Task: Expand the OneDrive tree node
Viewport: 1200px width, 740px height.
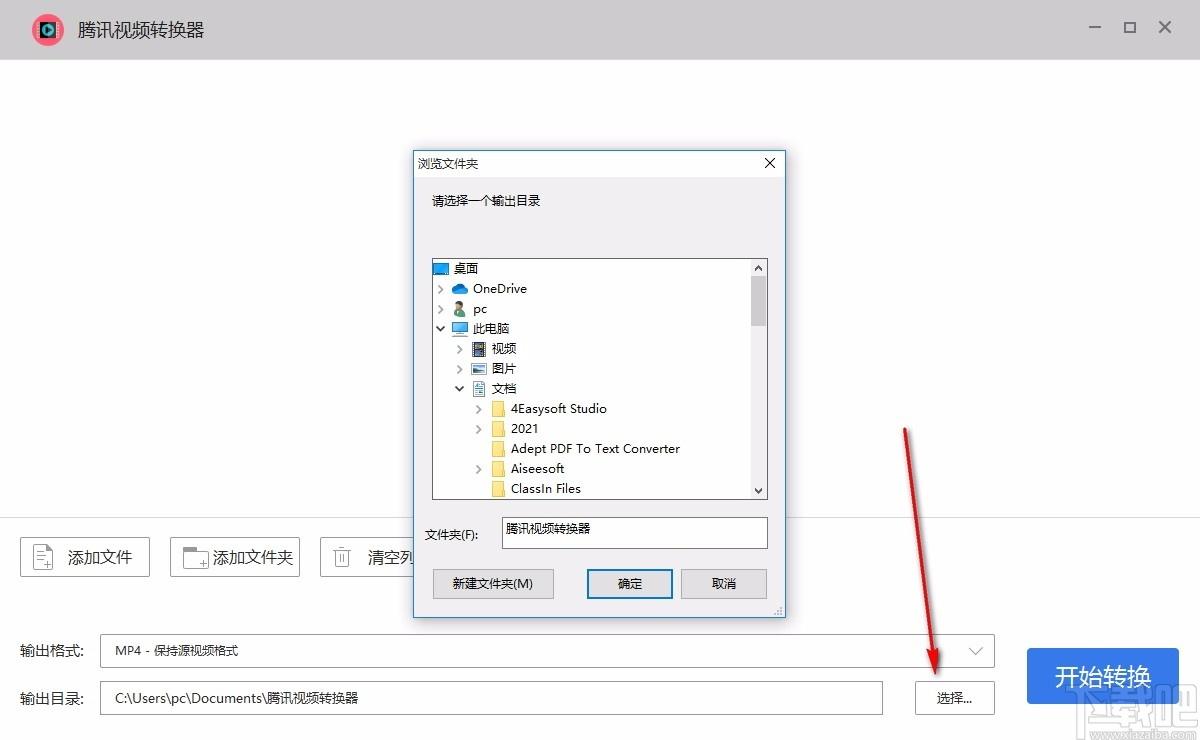Action: point(441,289)
